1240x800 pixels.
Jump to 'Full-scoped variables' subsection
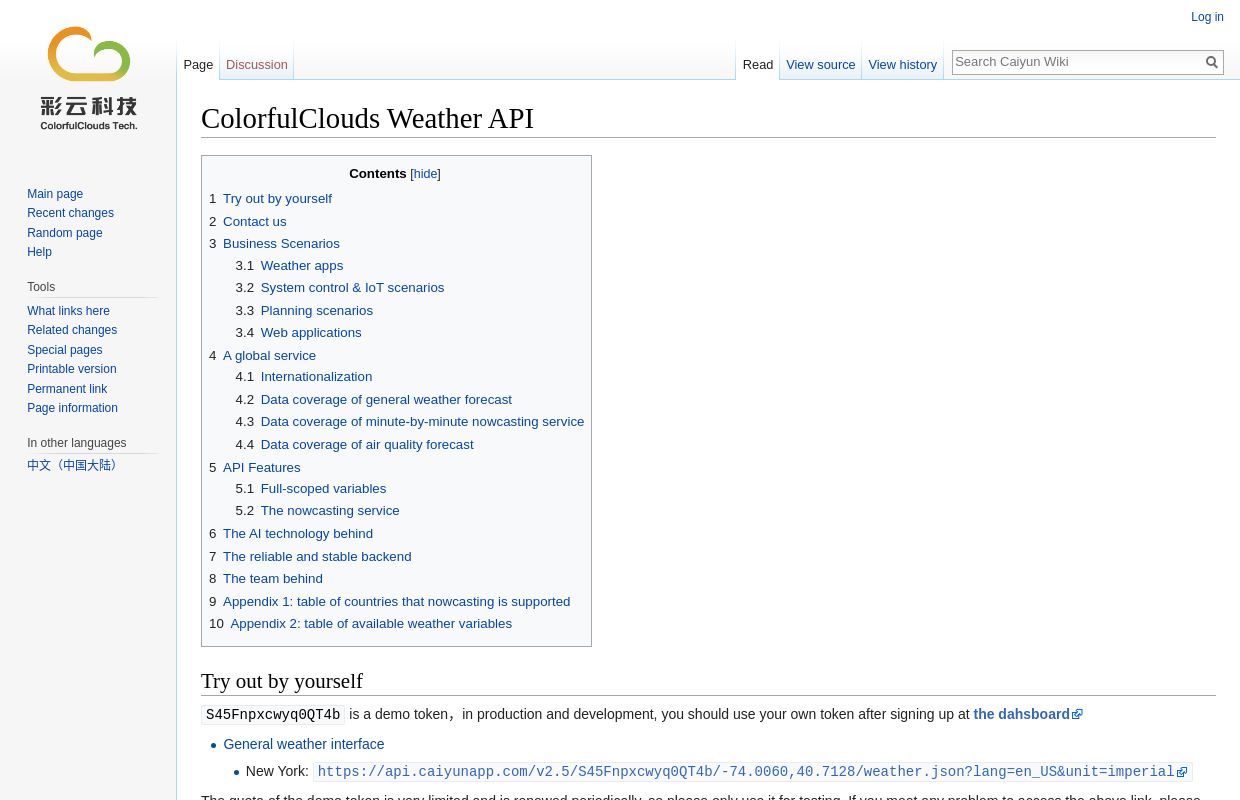coord(323,489)
